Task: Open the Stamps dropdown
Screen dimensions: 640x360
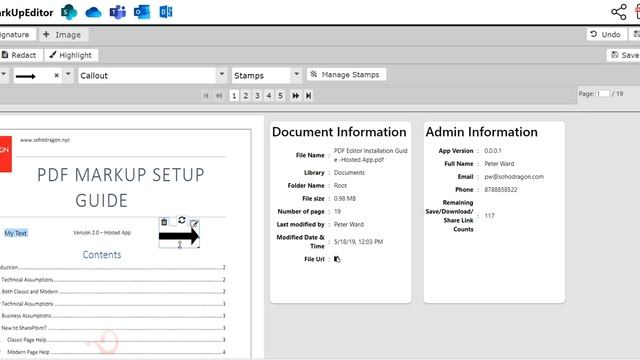Action: (x=297, y=75)
